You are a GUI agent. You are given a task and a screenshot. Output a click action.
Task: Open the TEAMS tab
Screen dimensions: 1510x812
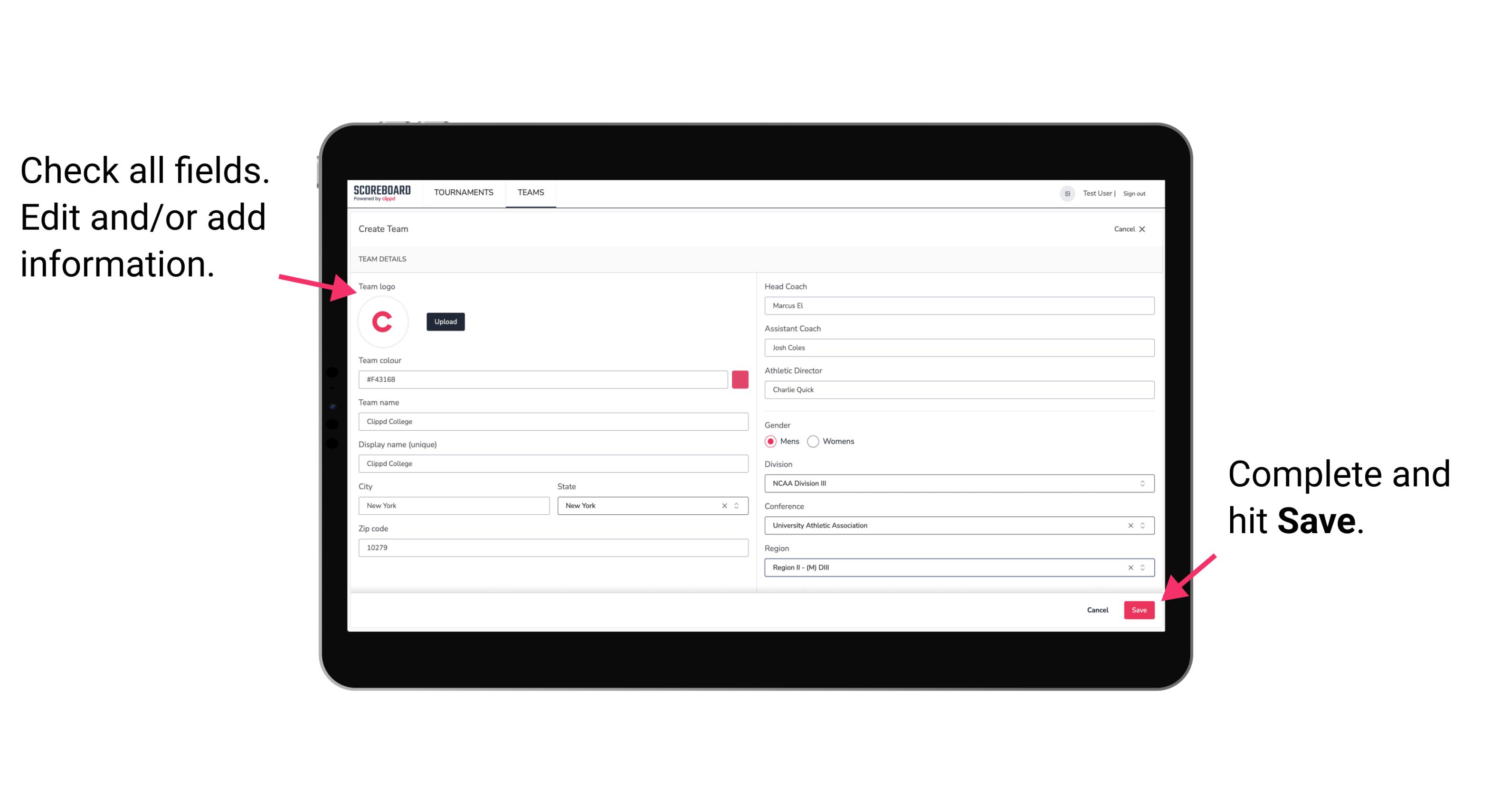tap(530, 193)
